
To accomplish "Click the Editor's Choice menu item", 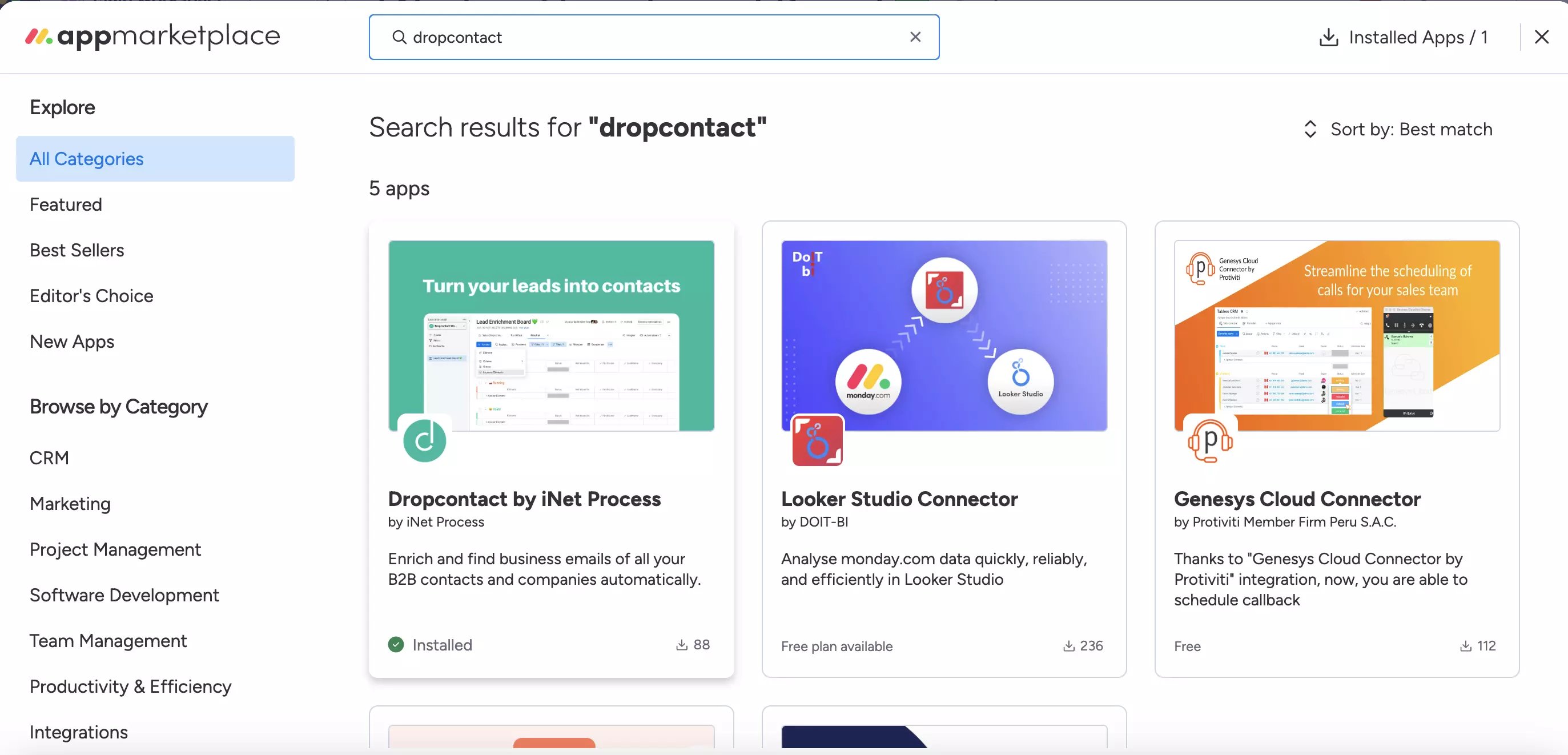I will pos(91,296).
